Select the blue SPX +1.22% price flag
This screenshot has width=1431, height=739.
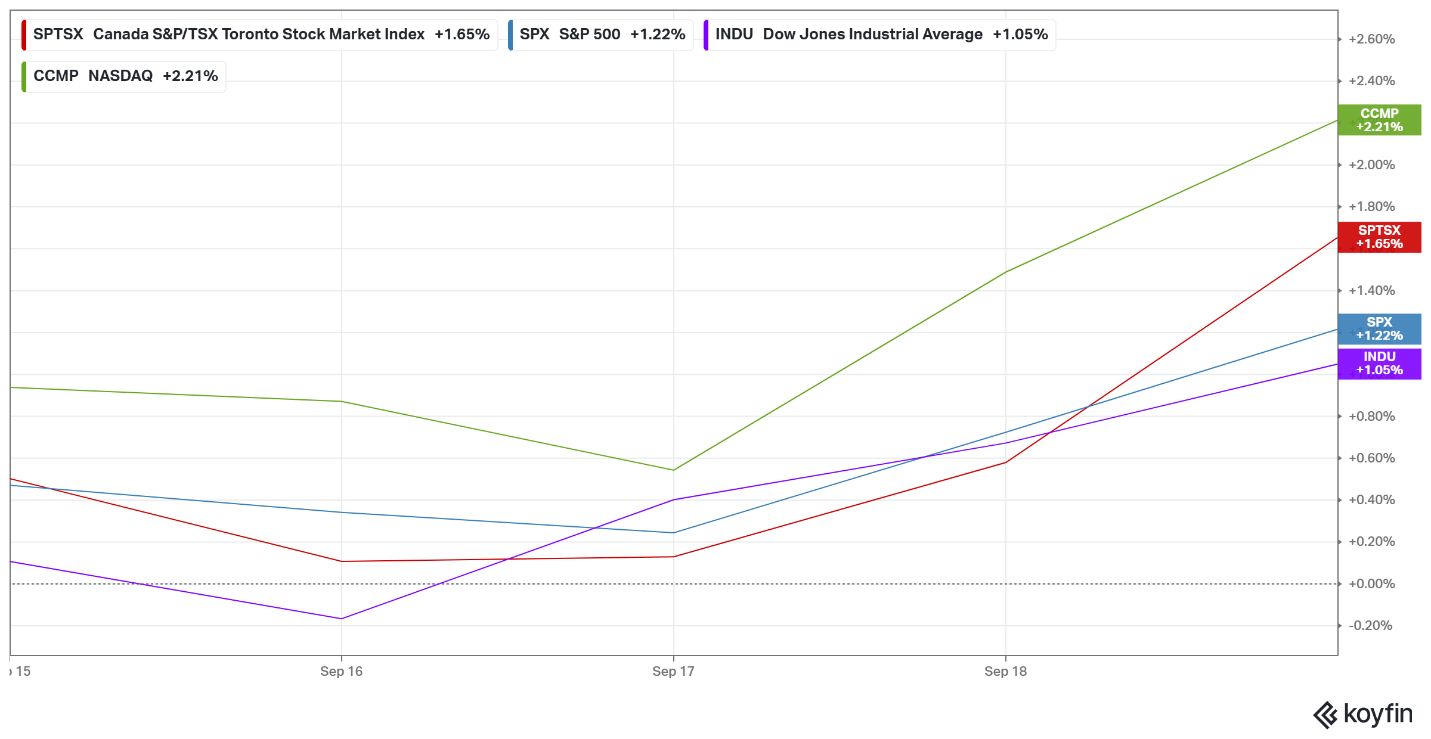pos(1379,329)
